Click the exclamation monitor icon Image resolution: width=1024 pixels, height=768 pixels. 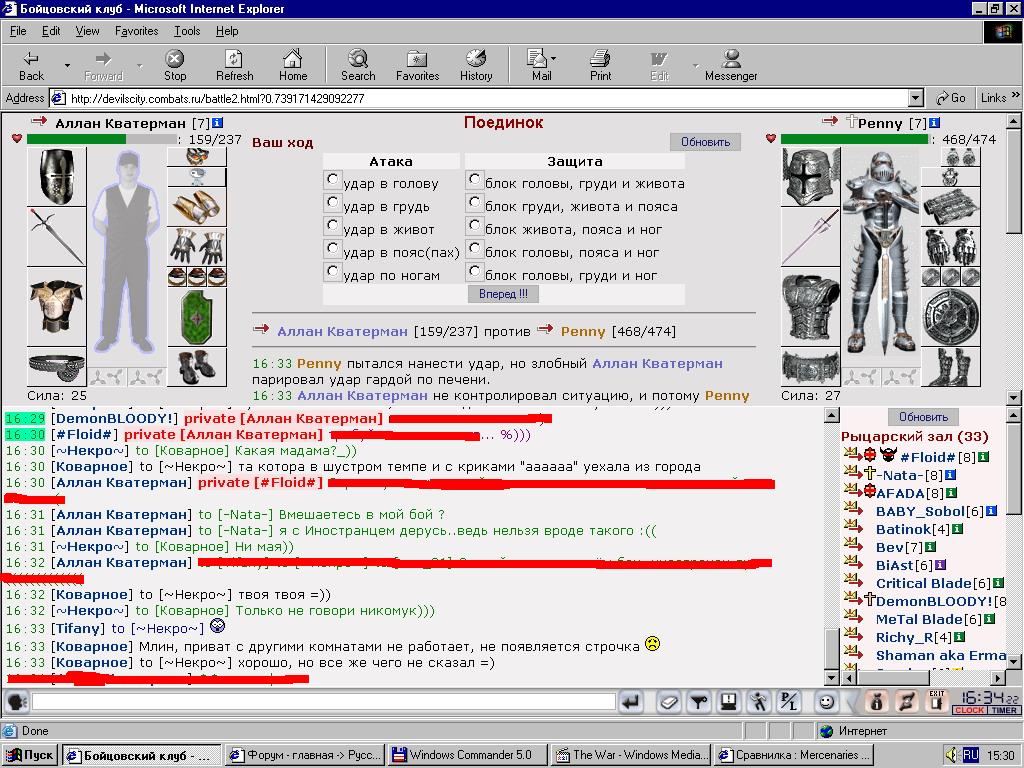click(729, 702)
